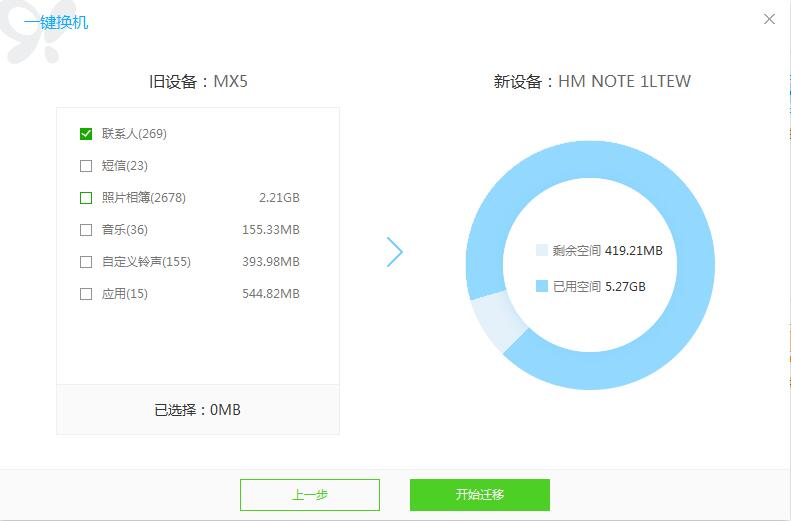This screenshot has height=521, width=791.
Task: Uncheck the 联系人(269) checkbox
Action: pyautogui.click(x=86, y=134)
